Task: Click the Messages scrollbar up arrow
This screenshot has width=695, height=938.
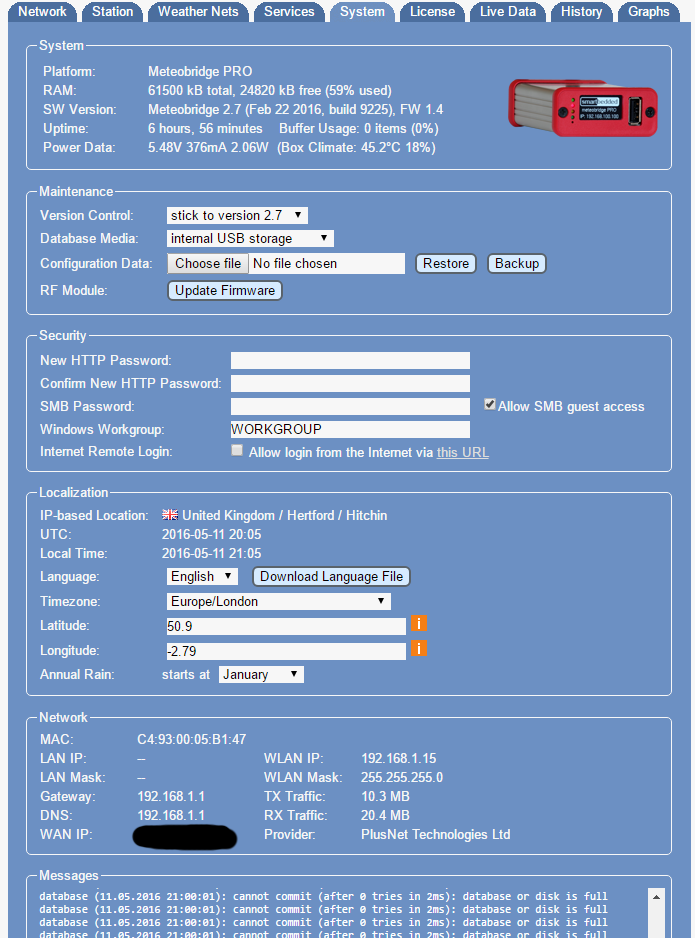Action: (656, 897)
